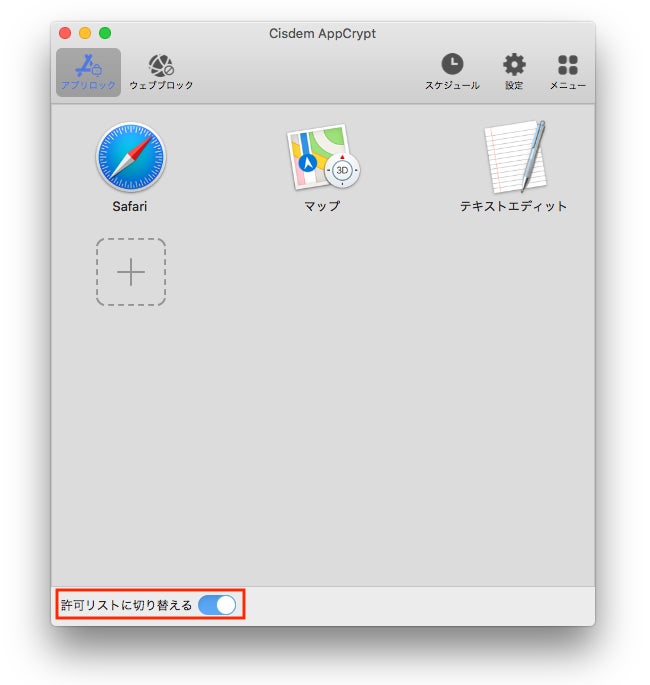Zoom the window with the green button

point(105,33)
